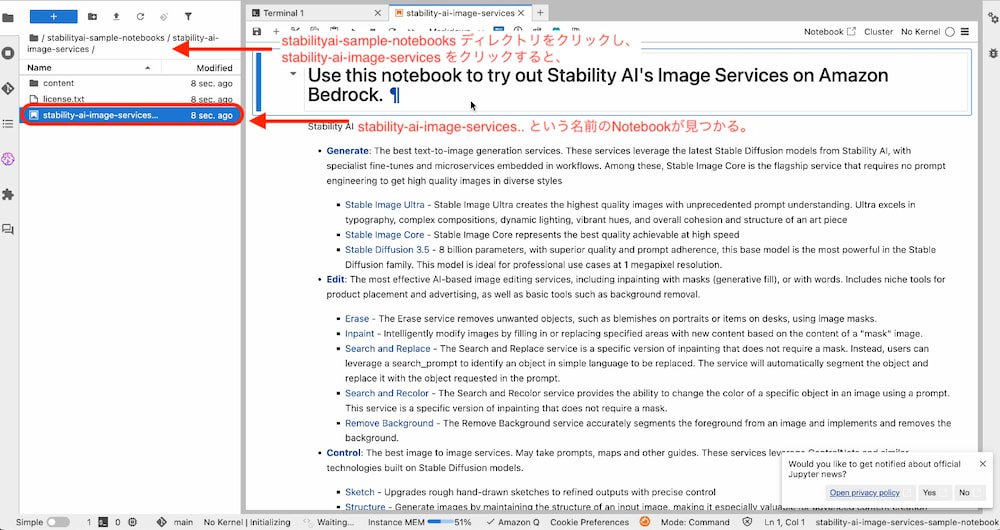Click the heading cell anchor pilcrow link
The width and height of the screenshot is (1000, 530).
(x=395, y=95)
